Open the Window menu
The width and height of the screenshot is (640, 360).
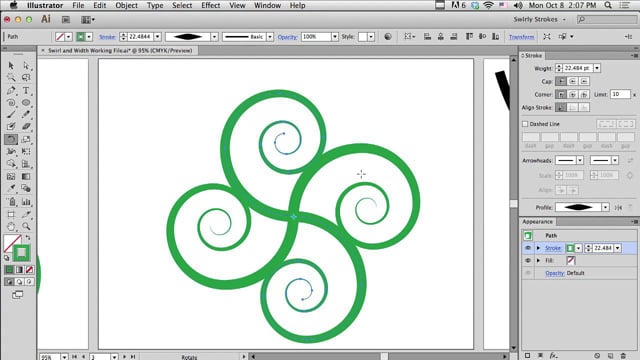[267, 5]
